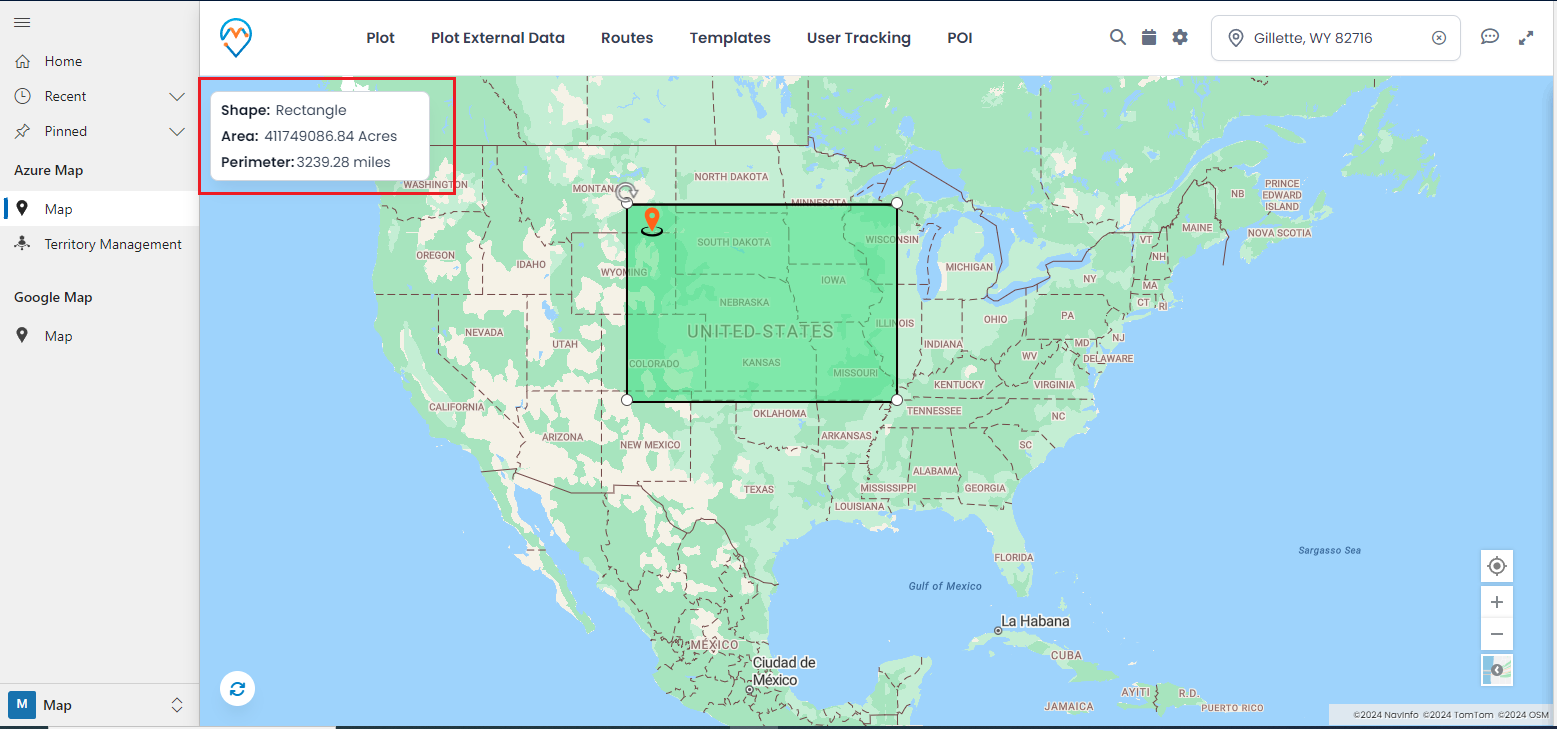Open the POI menu
This screenshot has height=729, width=1557.
click(960, 38)
